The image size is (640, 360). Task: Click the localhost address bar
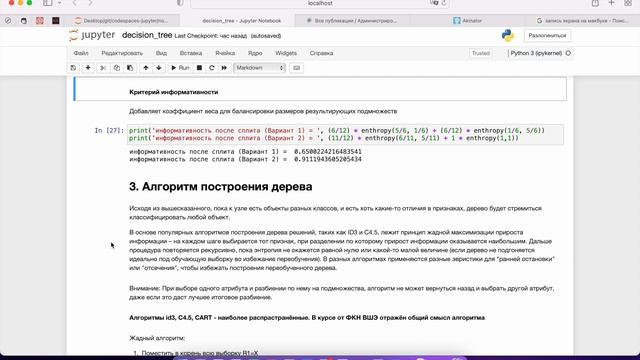(320, 3)
